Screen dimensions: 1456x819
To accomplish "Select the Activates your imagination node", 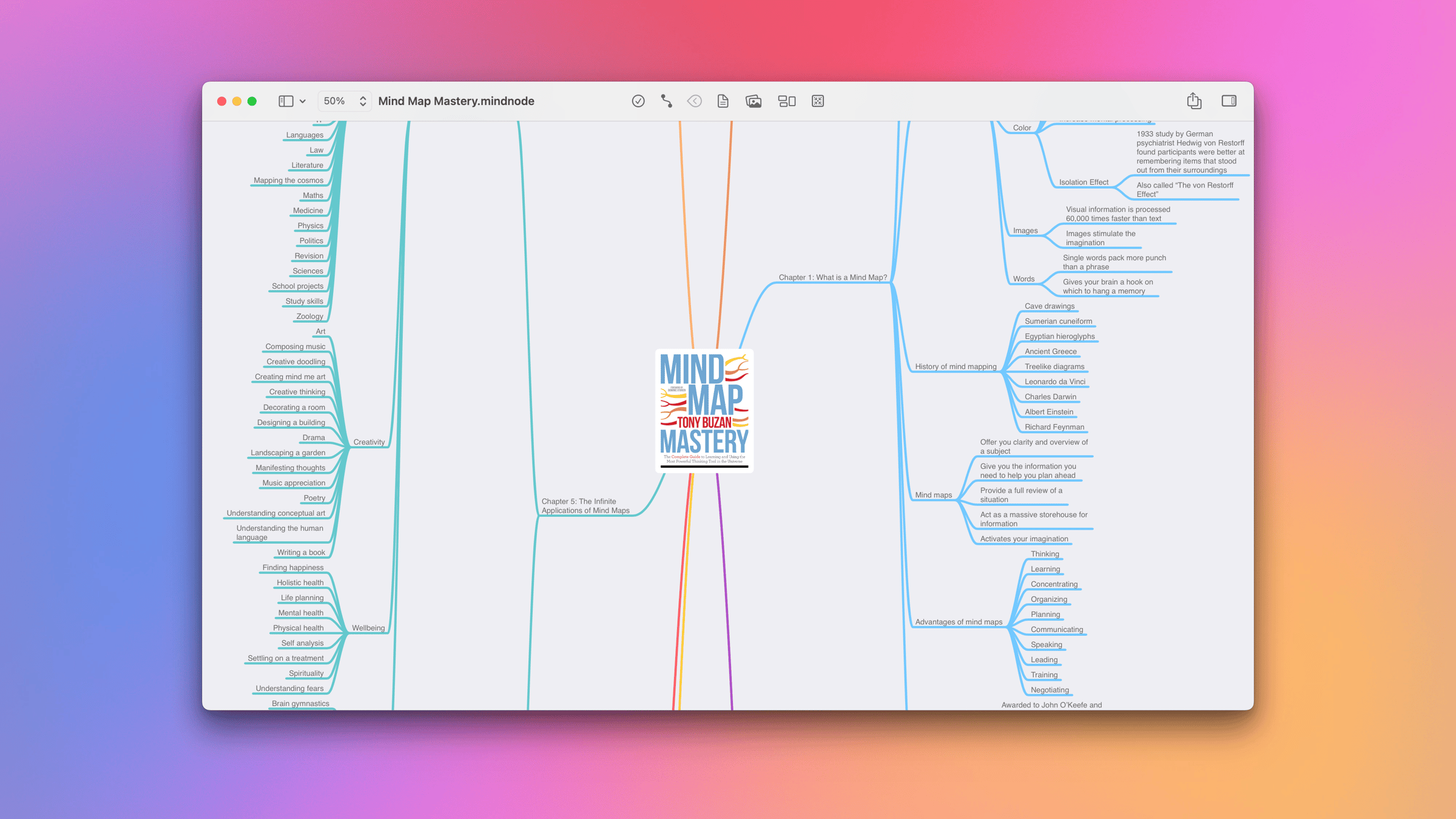I will click(1024, 539).
